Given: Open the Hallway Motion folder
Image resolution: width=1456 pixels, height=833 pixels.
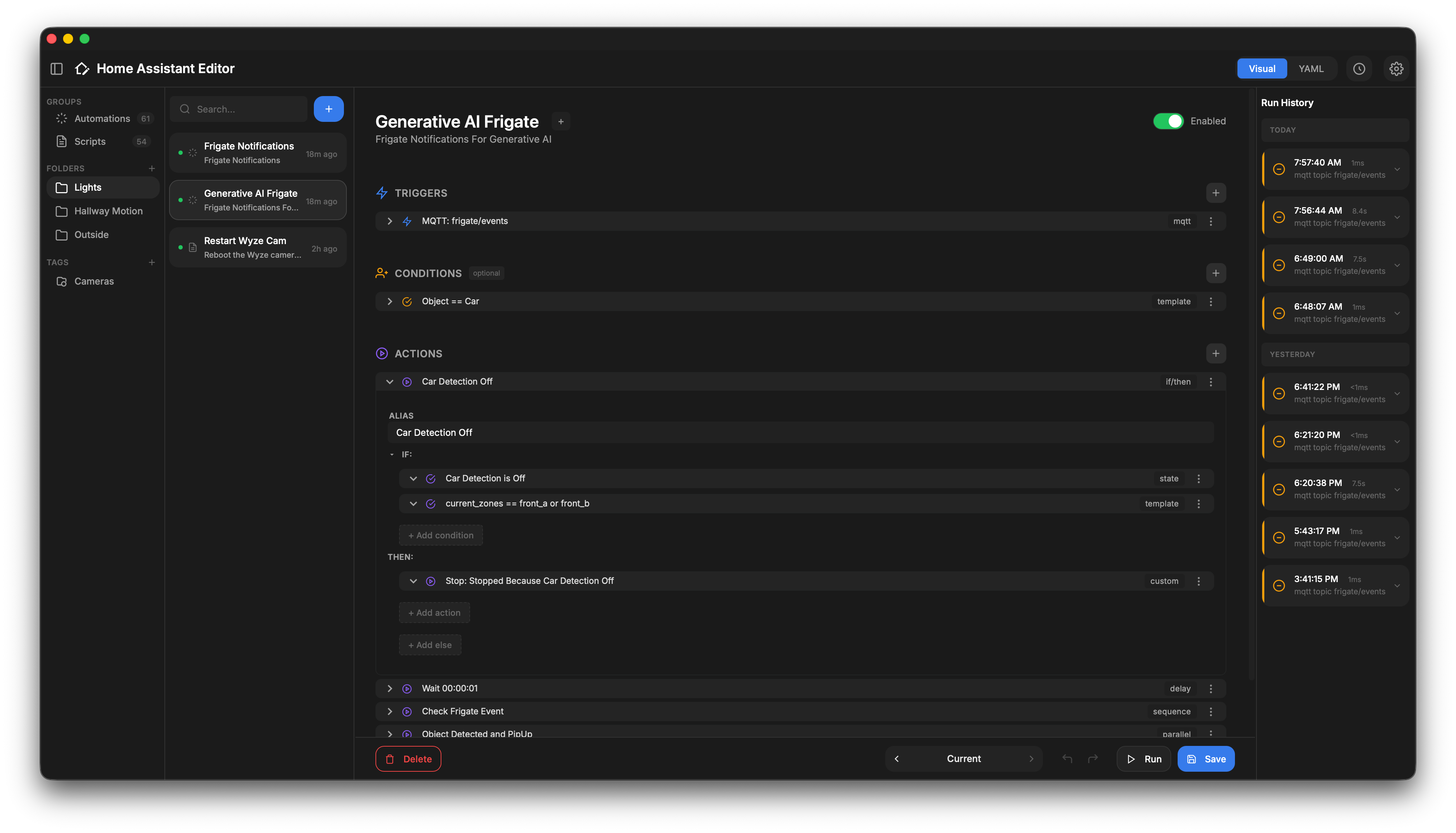Looking at the screenshot, I should pyautogui.click(x=103, y=210).
